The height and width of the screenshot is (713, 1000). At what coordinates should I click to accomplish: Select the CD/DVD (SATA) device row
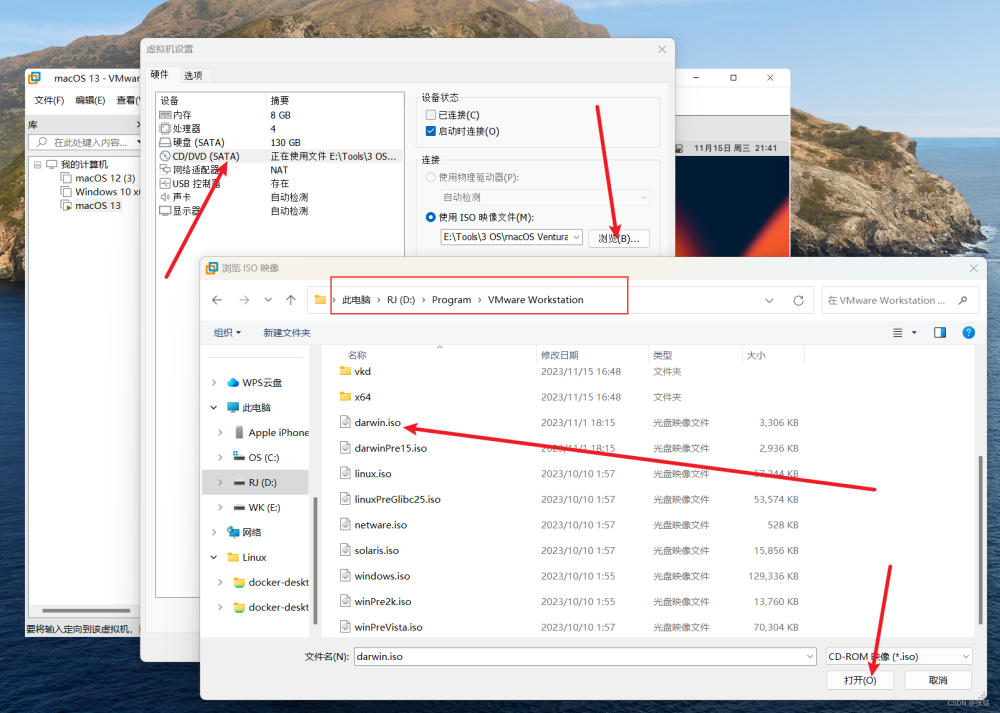pyautogui.click(x=280, y=156)
